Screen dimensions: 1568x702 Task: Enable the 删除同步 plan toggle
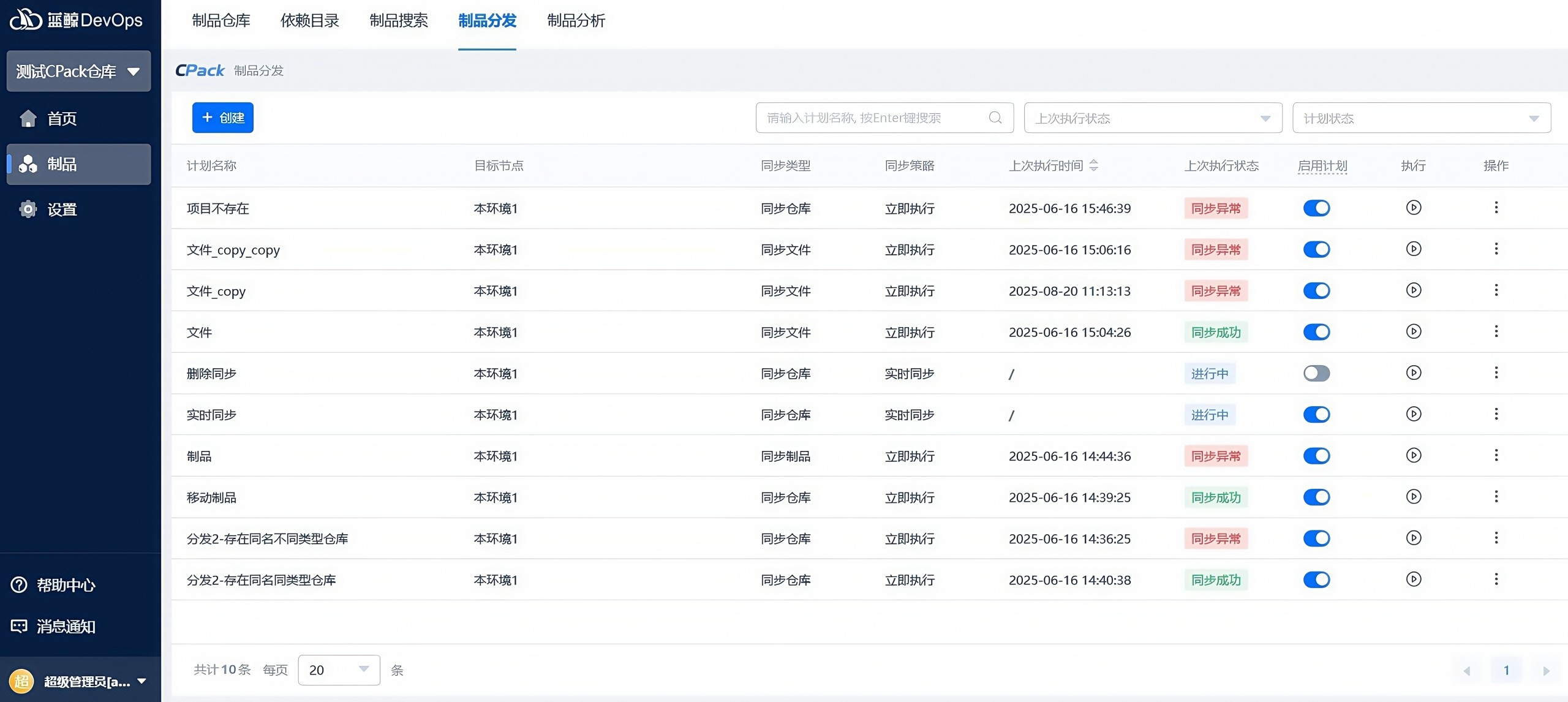[1316, 373]
